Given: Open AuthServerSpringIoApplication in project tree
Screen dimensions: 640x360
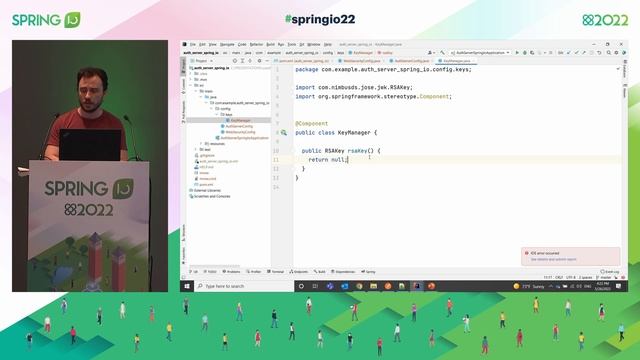Looking at the screenshot, I should pyautogui.click(x=242, y=138).
